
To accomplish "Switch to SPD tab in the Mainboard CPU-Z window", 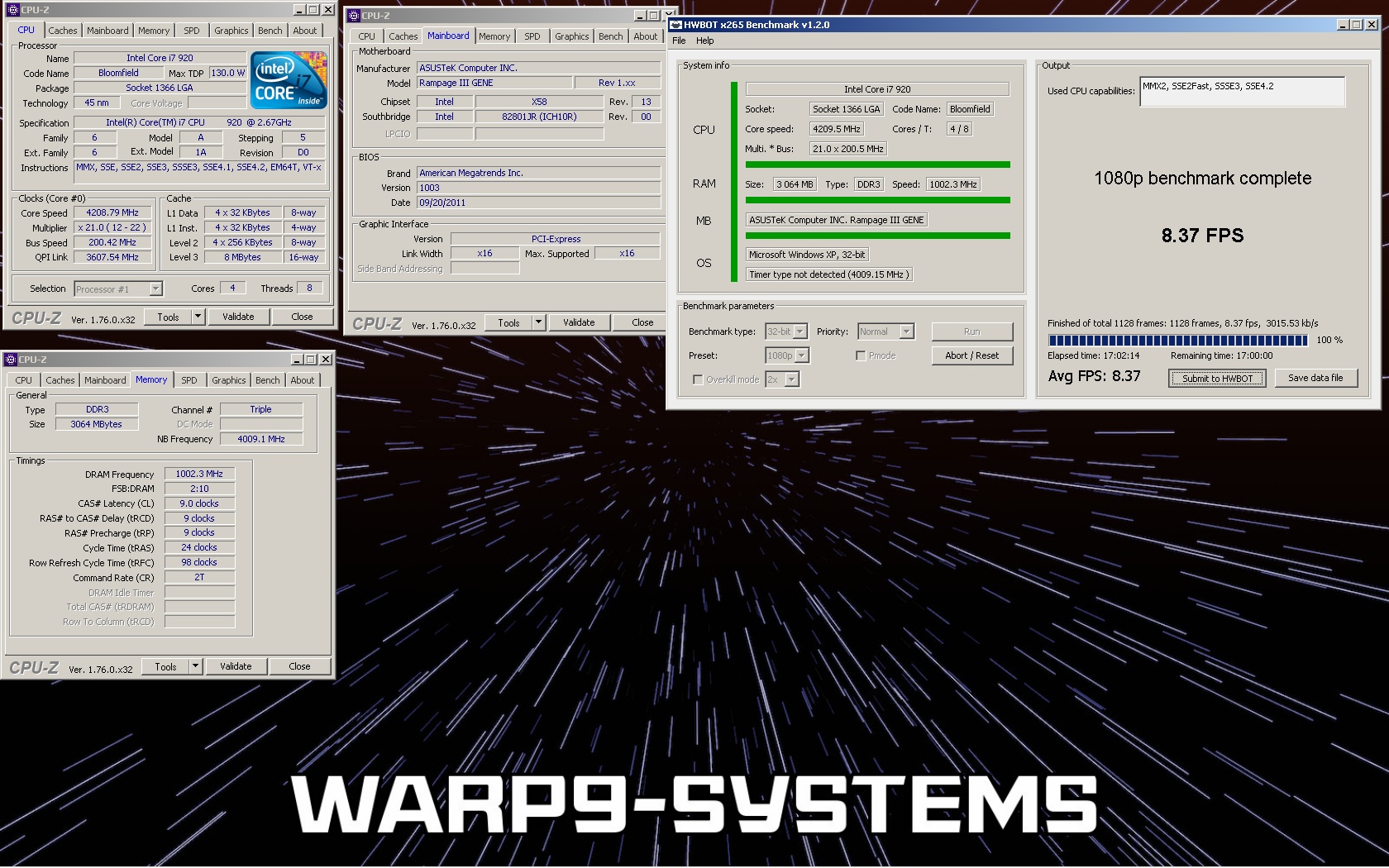I will [x=532, y=36].
